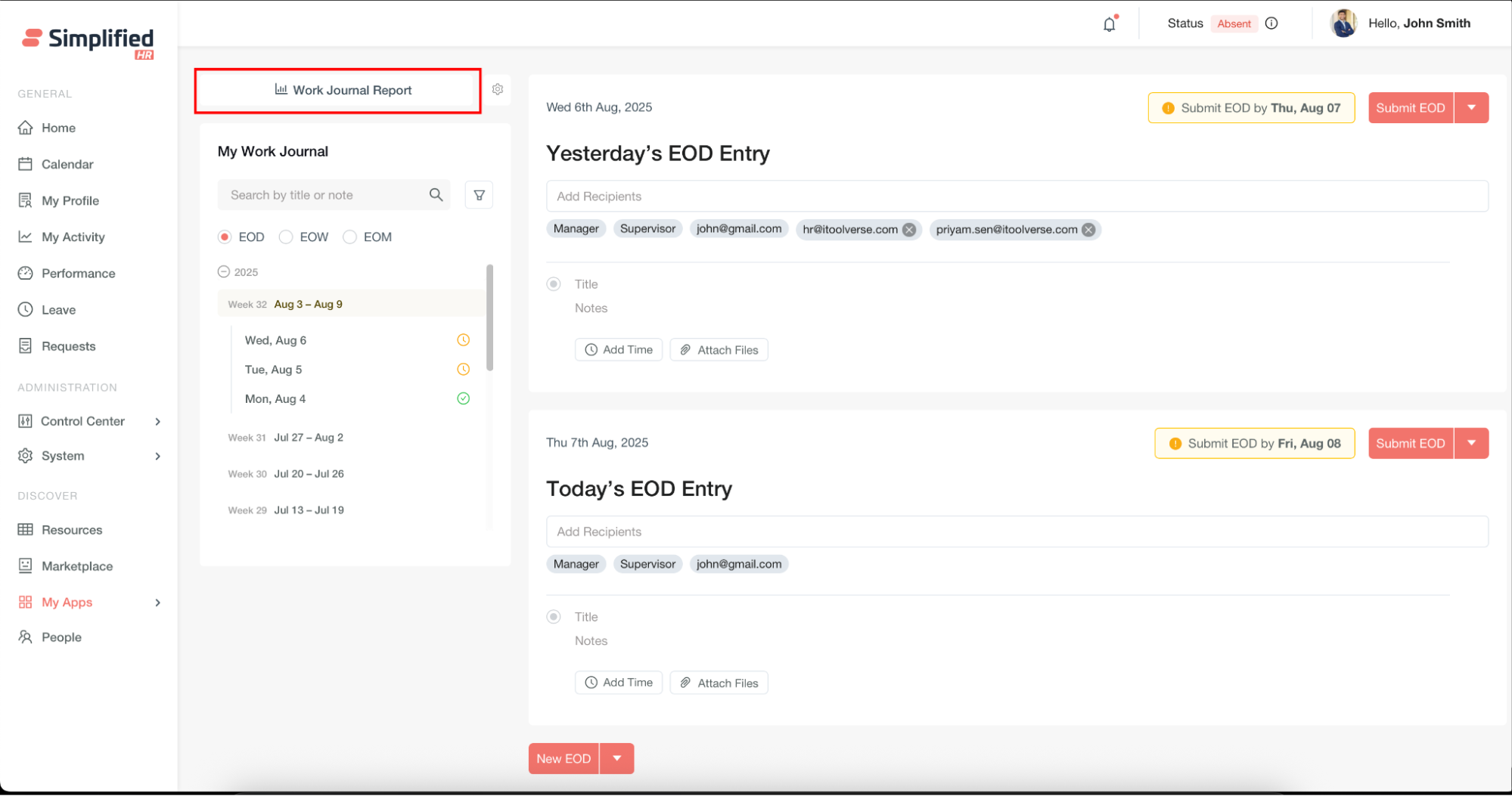Click the search magnifier icon in journal search
This screenshot has height=796, width=1512.
(x=436, y=195)
